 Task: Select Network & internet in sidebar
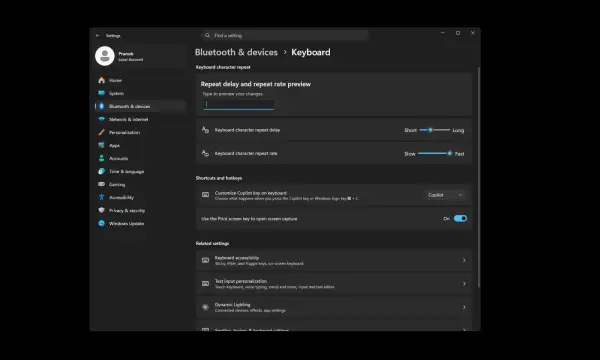[x=140, y=119]
